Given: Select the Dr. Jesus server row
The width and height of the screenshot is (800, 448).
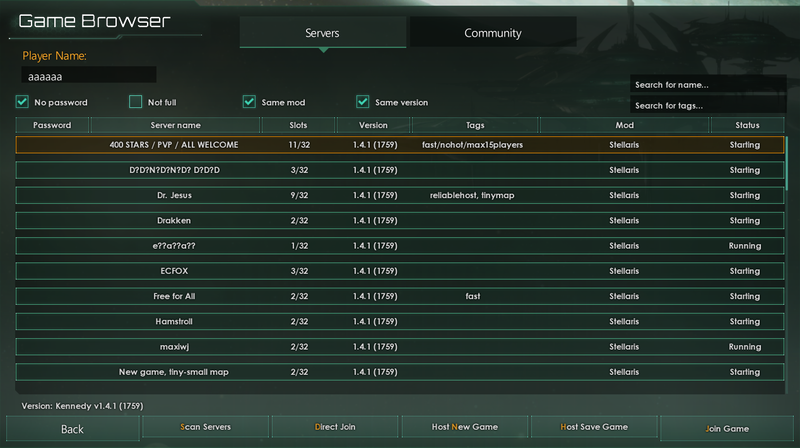Looking at the screenshot, I should [400, 195].
